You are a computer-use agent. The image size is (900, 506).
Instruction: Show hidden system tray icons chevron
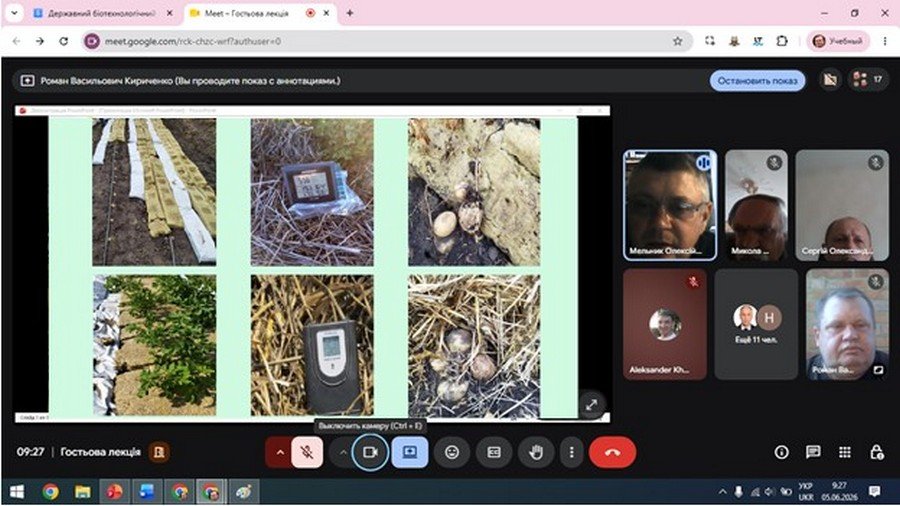pos(722,492)
